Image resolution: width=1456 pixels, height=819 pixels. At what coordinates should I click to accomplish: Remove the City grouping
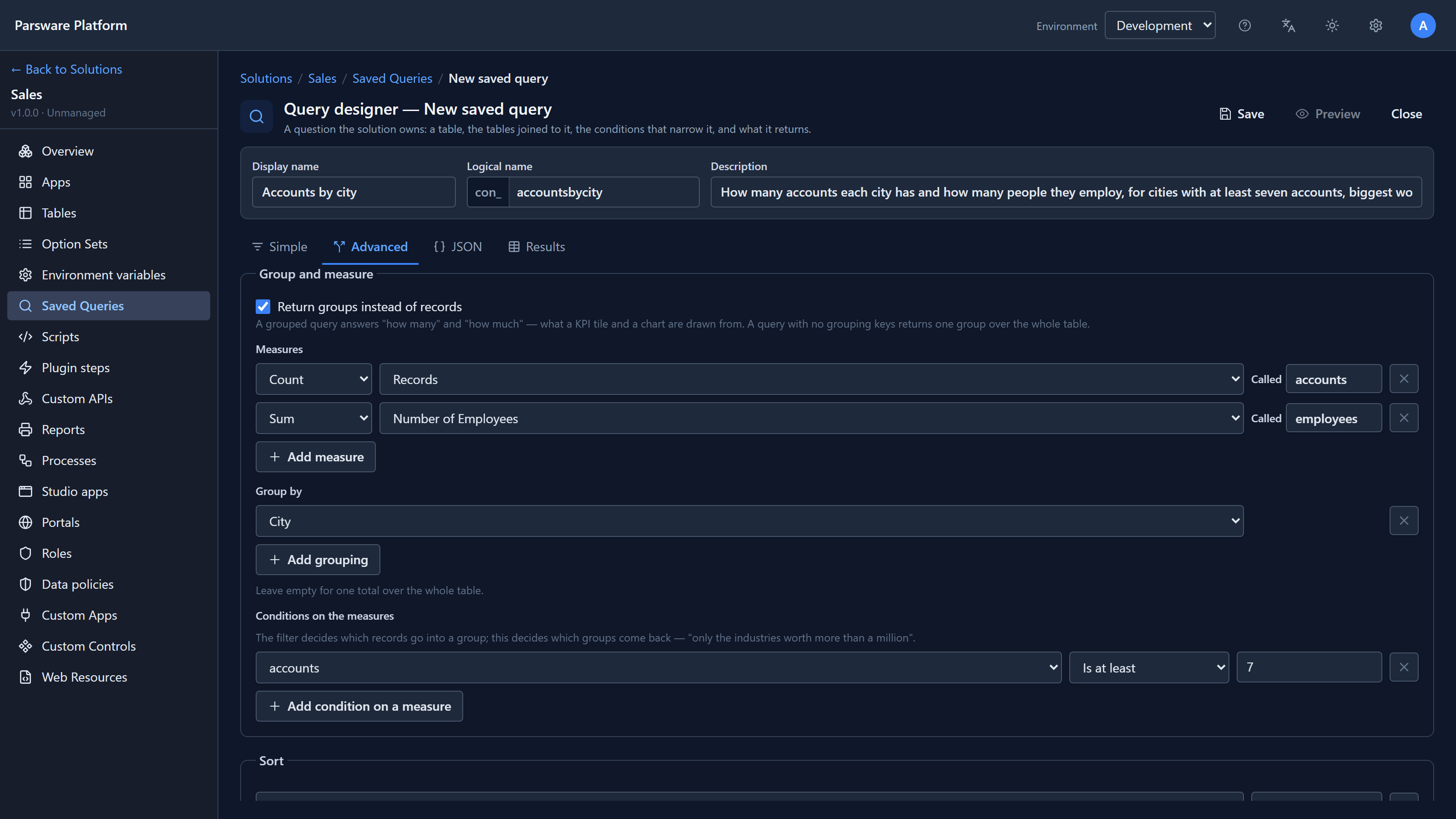(x=1404, y=521)
